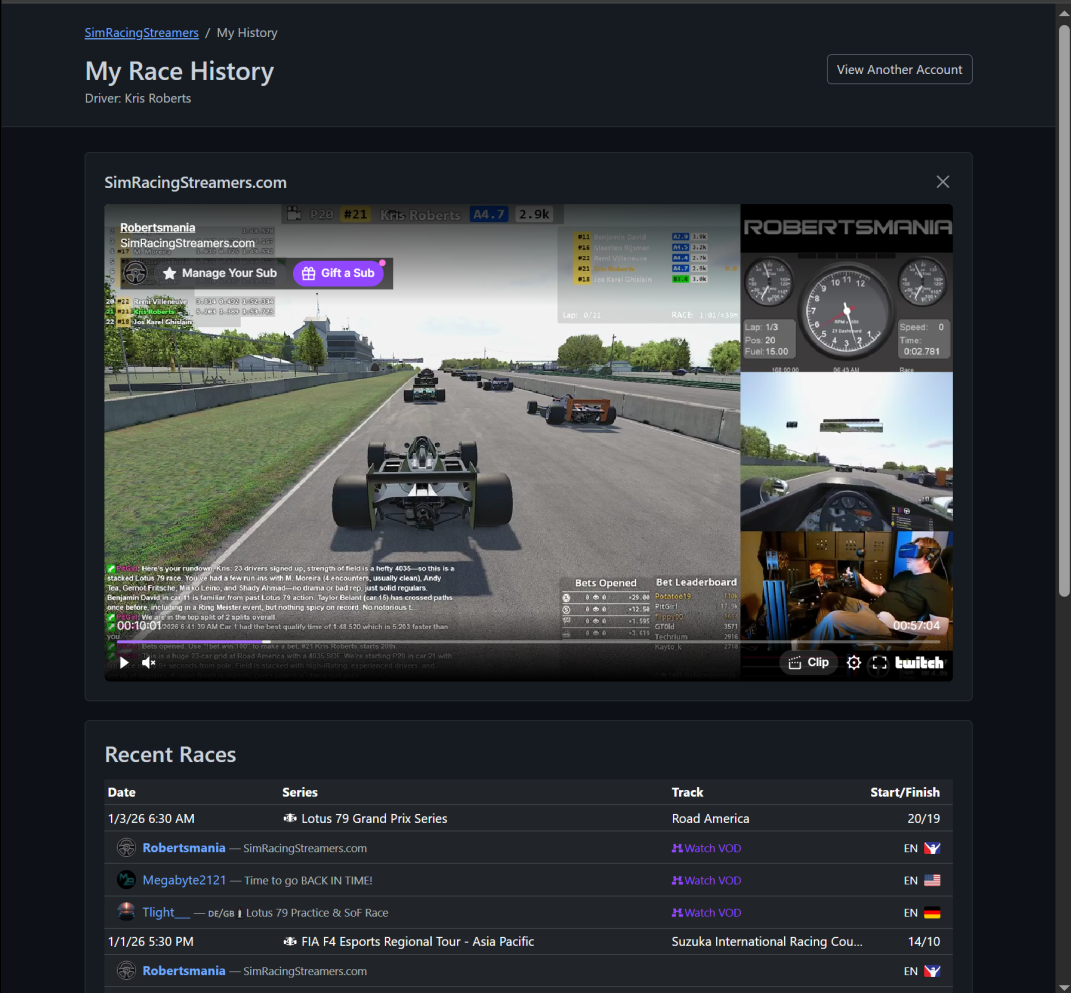Click the Robertsmania channel avatar in the video

pyautogui.click(x=134, y=273)
